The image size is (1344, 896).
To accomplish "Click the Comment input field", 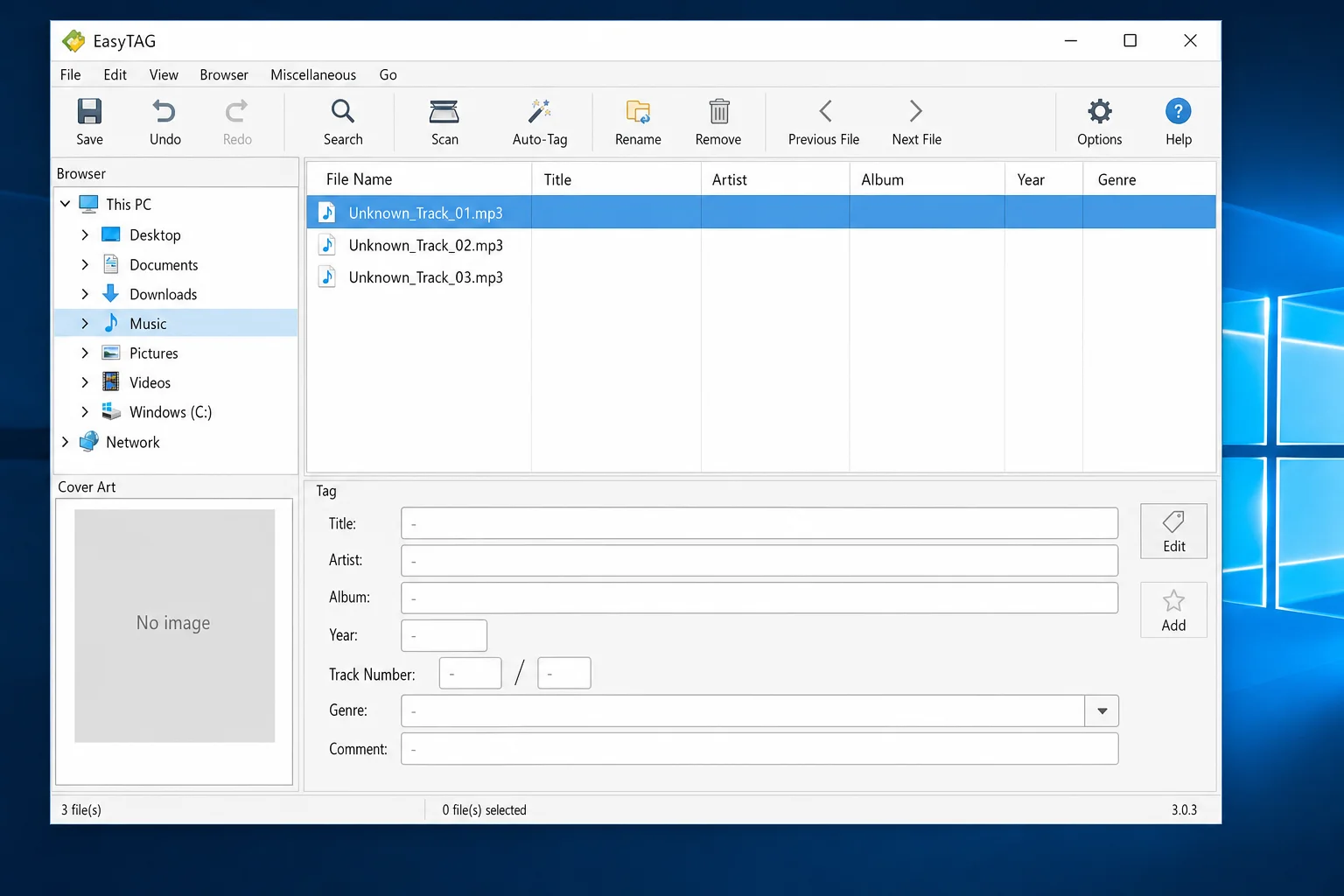I will [x=759, y=749].
